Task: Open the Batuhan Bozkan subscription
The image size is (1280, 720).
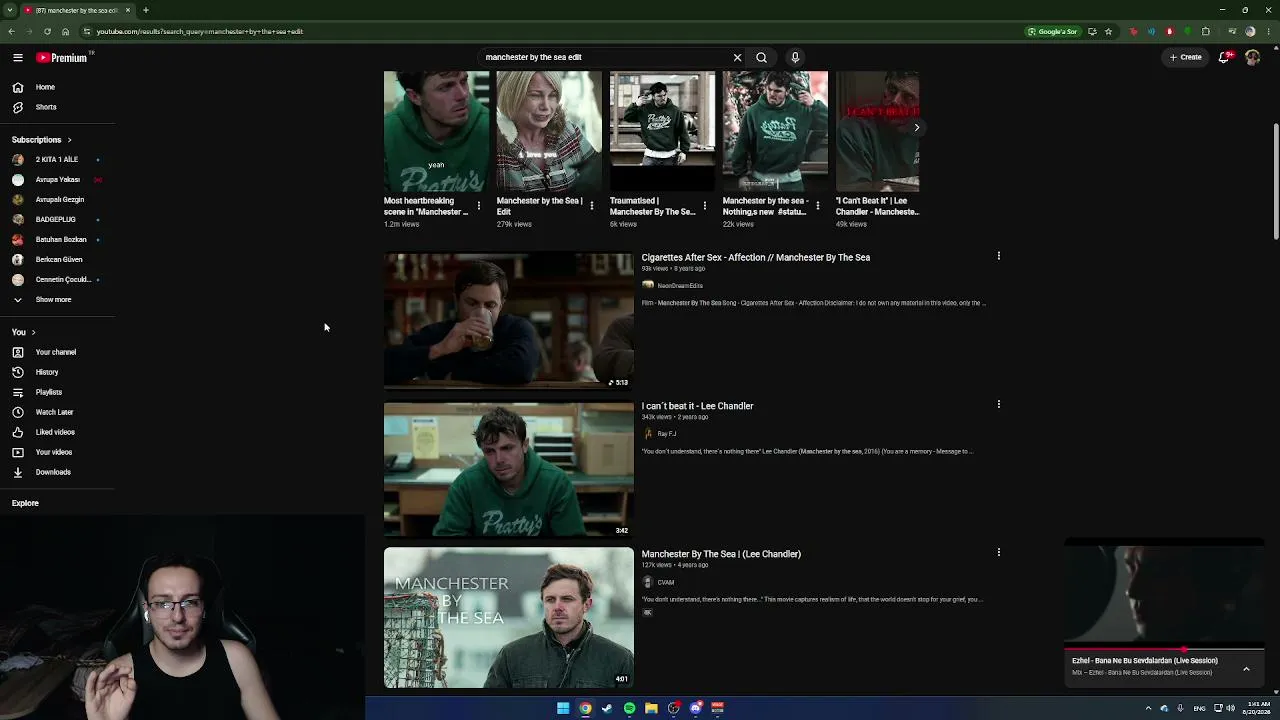Action: click(56, 240)
